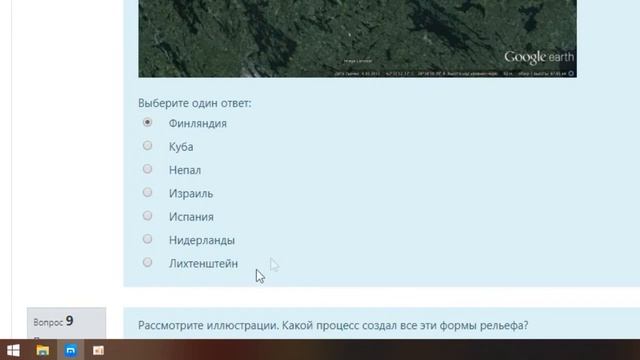Open the PowerPoint taskbar icon

[x=98, y=350]
